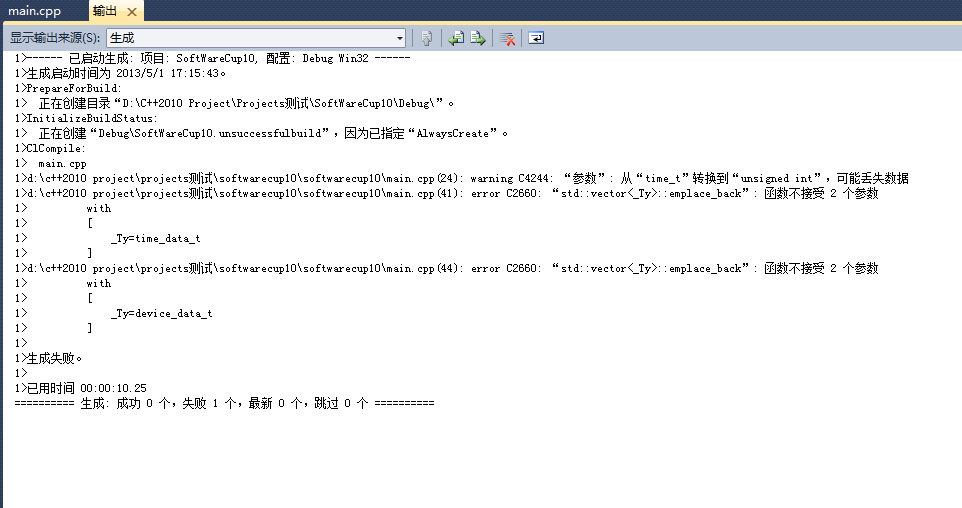This screenshot has width=962, height=508.
Task: Click the InitializeBuildStatus: line
Action: pos(87,118)
